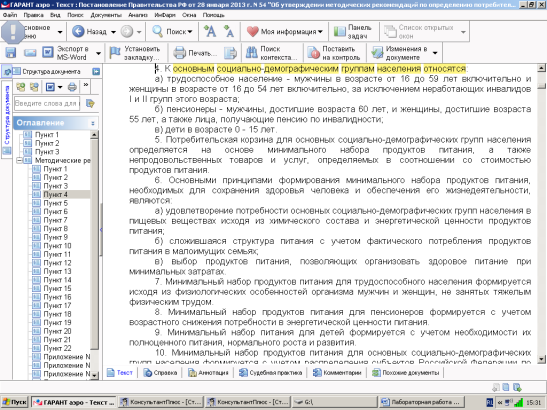Switch to the Справка tab
This screenshot has height=410, width=547.
coord(160,373)
